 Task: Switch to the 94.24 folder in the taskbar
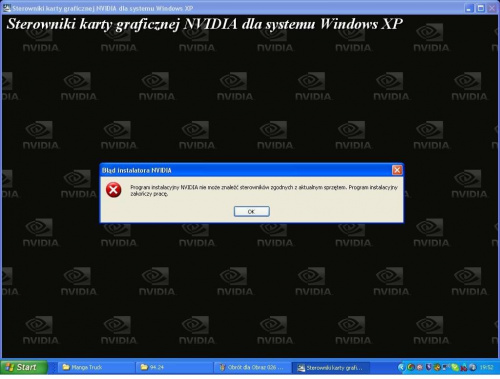(x=174, y=367)
